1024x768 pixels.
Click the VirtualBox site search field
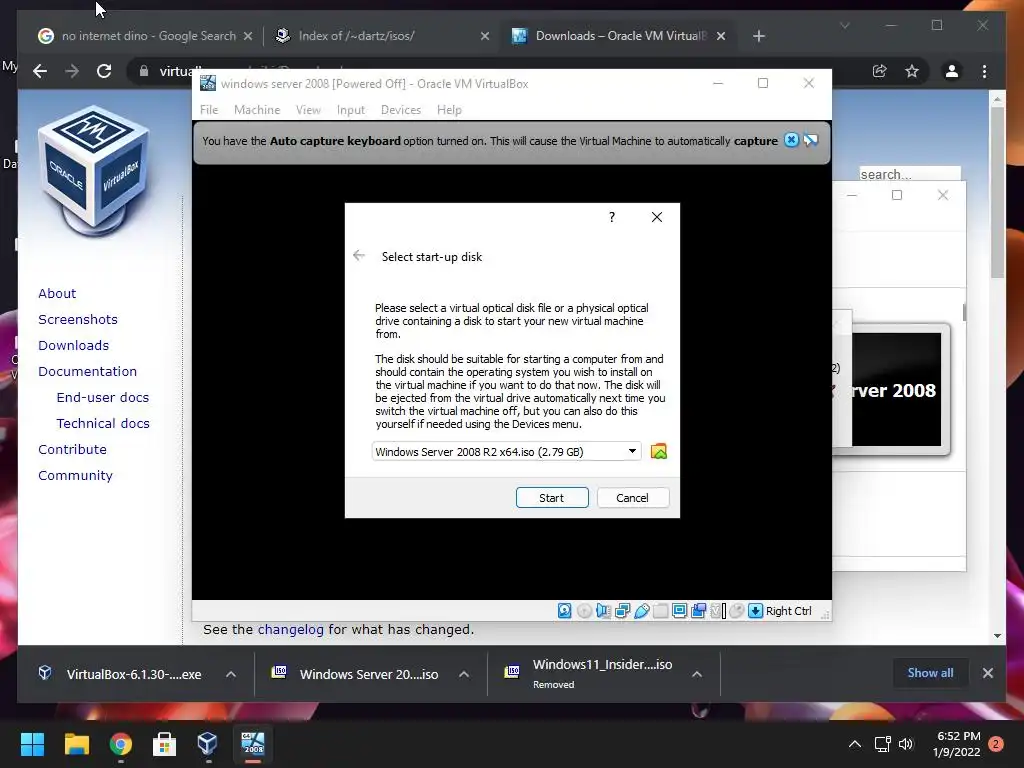click(x=910, y=174)
